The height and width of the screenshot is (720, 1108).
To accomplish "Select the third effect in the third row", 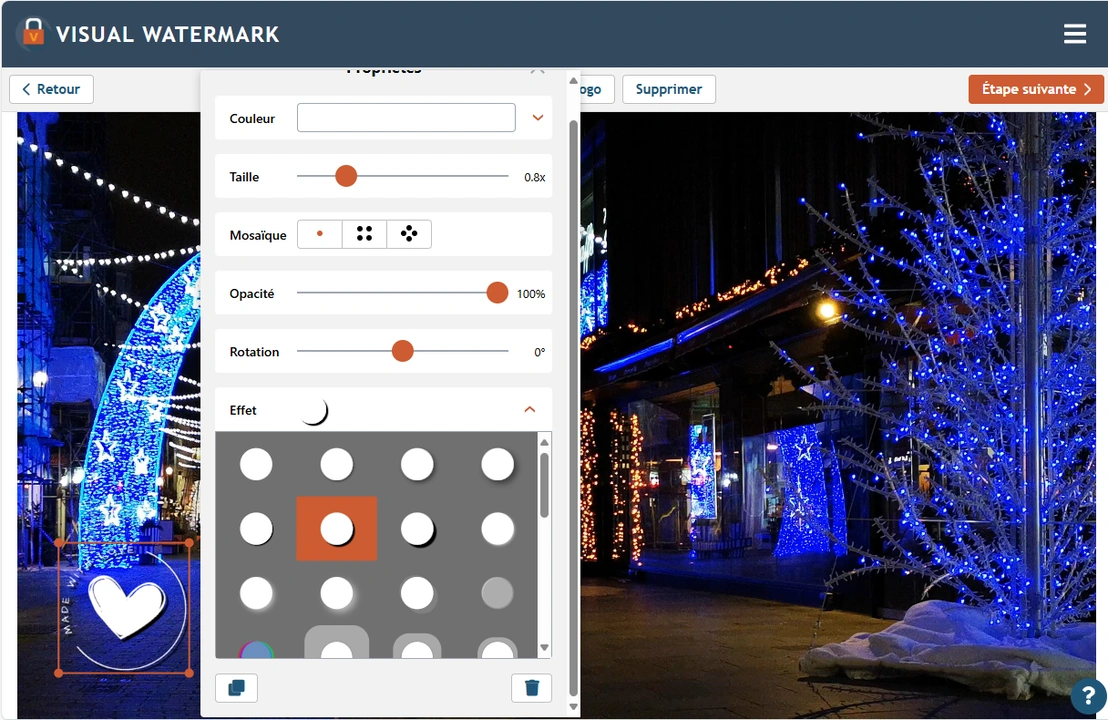I will click(x=418, y=593).
